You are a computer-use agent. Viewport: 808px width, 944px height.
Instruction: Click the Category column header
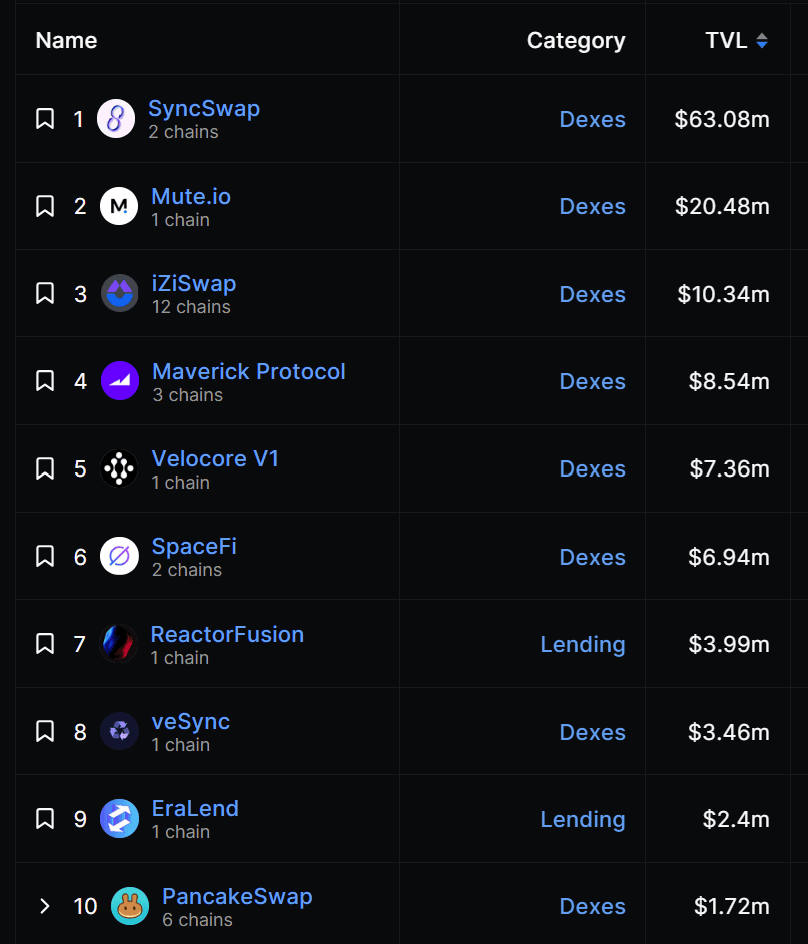click(x=576, y=40)
